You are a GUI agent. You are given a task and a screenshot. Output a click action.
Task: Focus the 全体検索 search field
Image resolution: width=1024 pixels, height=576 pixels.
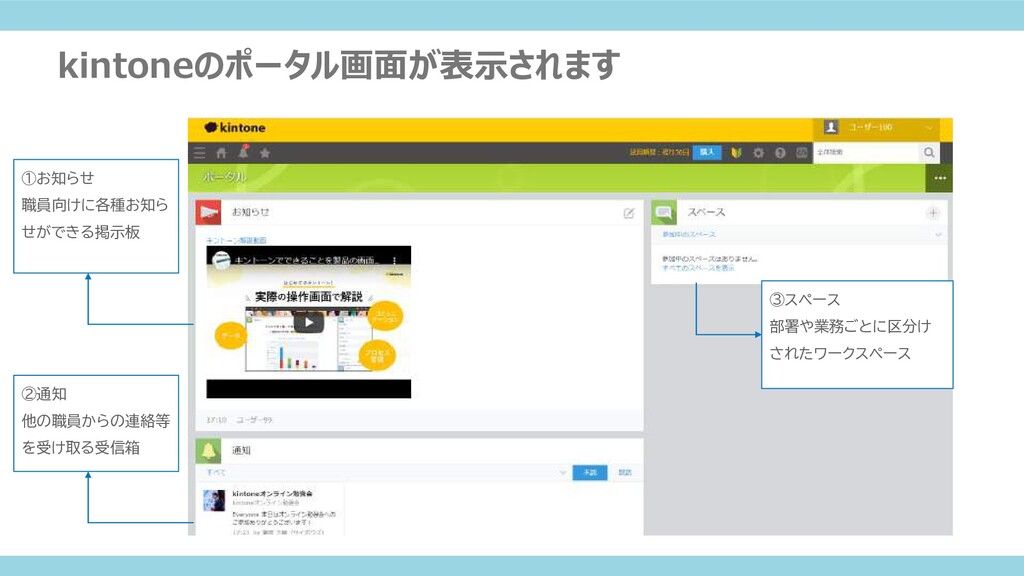[x=865, y=152]
